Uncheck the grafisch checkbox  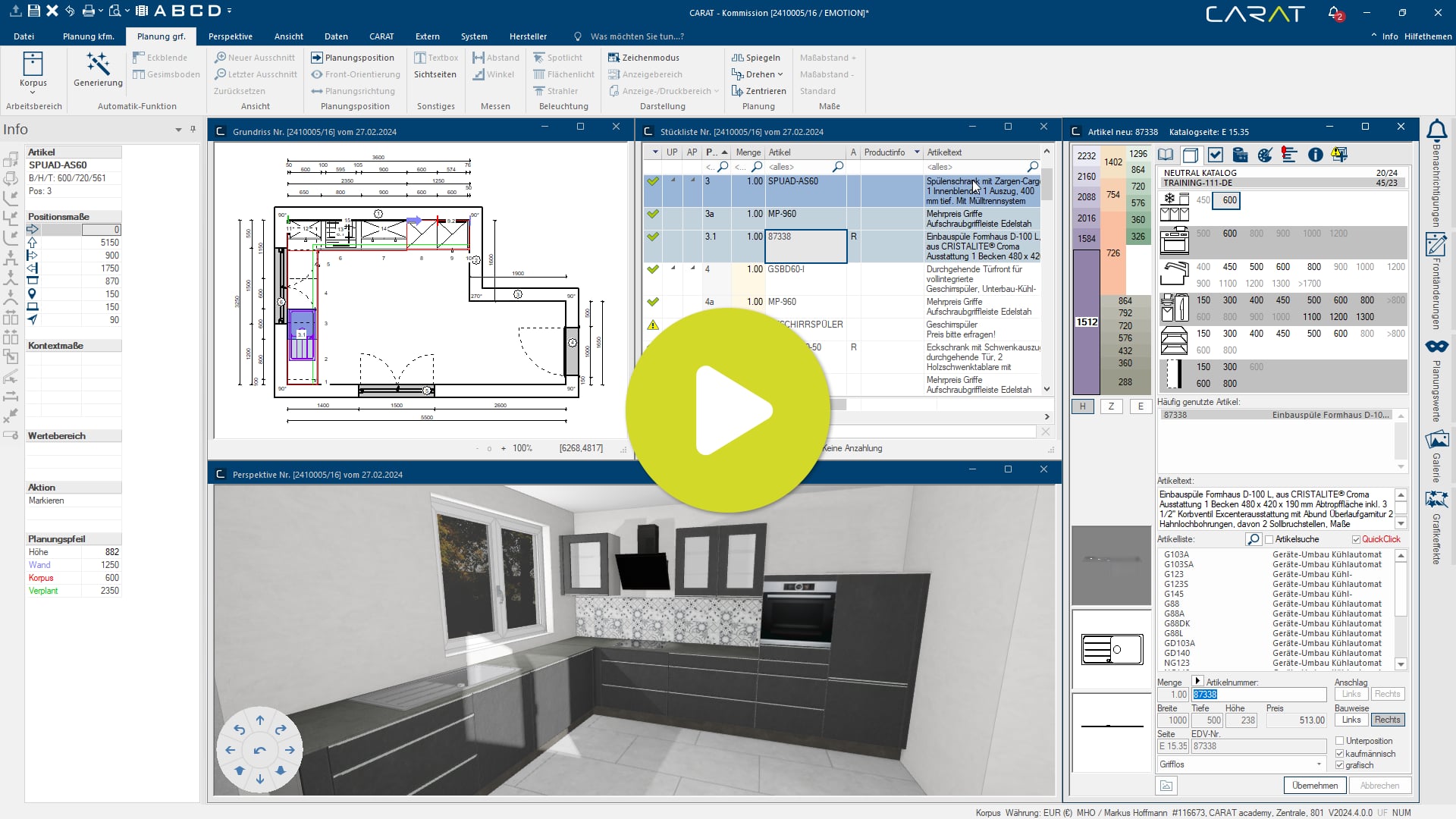1340,765
